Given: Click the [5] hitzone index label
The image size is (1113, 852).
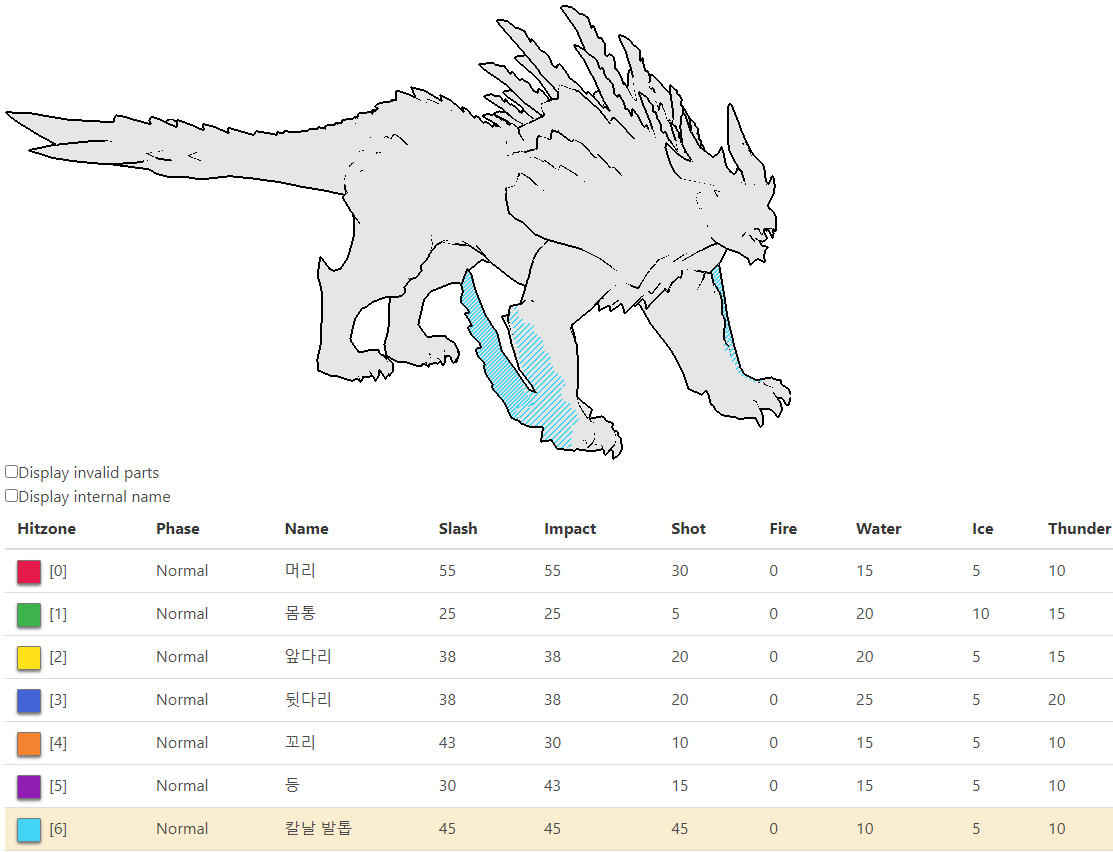Looking at the screenshot, I should pyautogui.click(x=58, y=786).
